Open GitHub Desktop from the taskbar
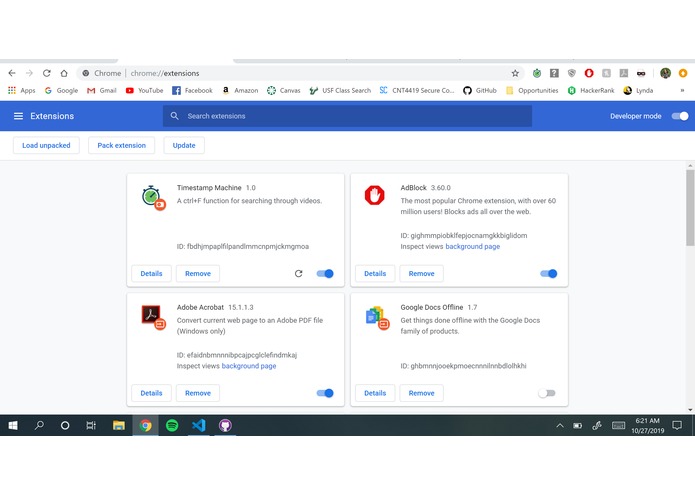695x494 pixels. 225,425
